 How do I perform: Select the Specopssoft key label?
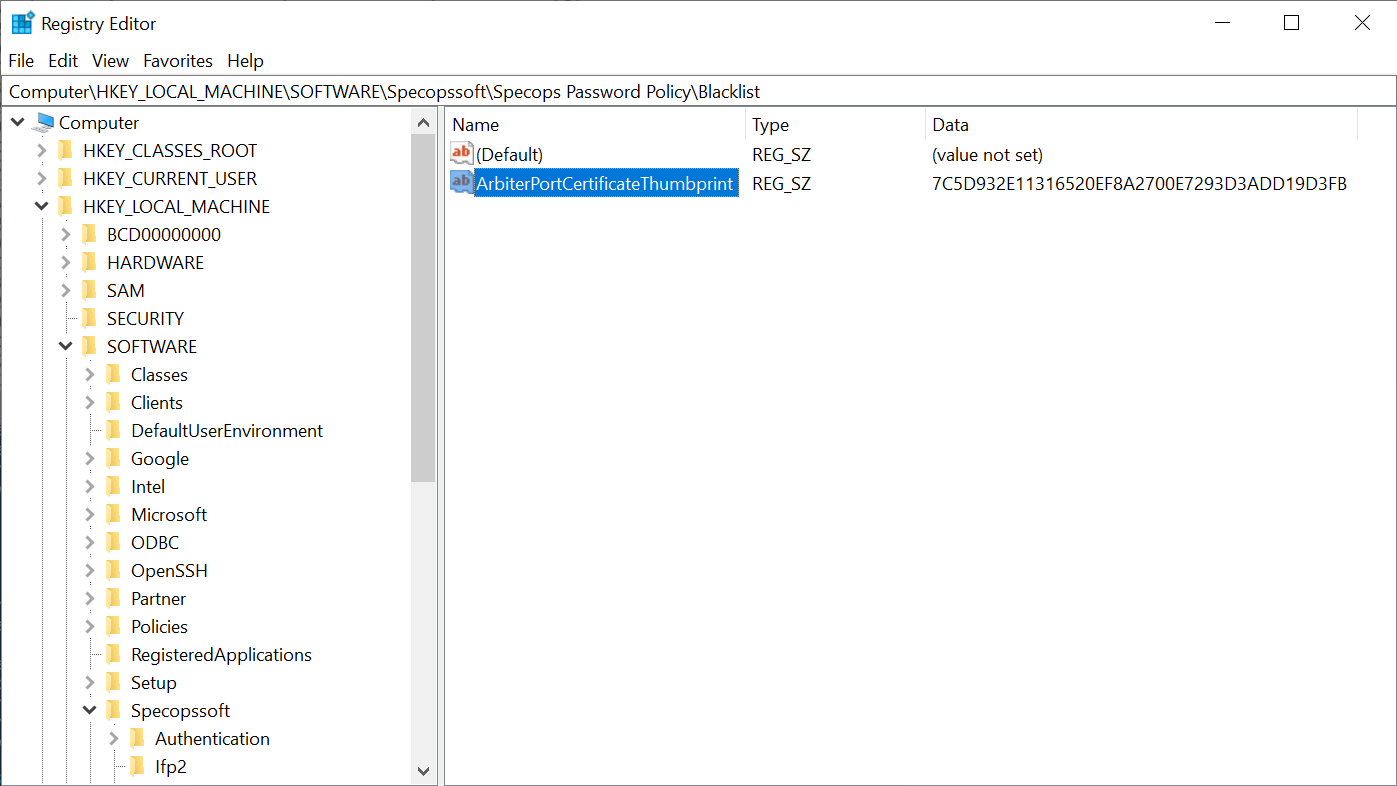(x=180, y=711)
